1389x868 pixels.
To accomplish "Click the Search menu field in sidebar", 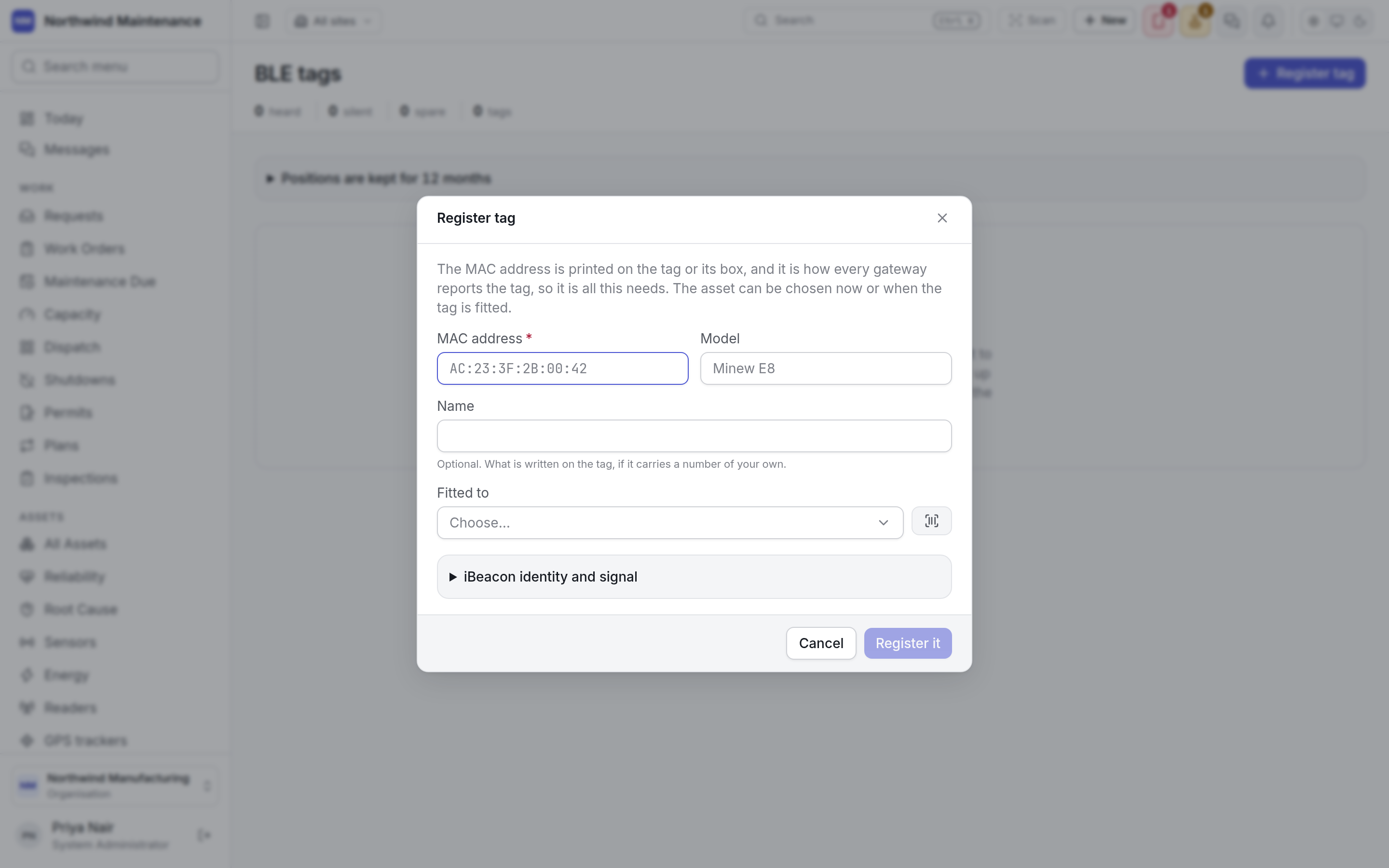I will click(115, 67).
